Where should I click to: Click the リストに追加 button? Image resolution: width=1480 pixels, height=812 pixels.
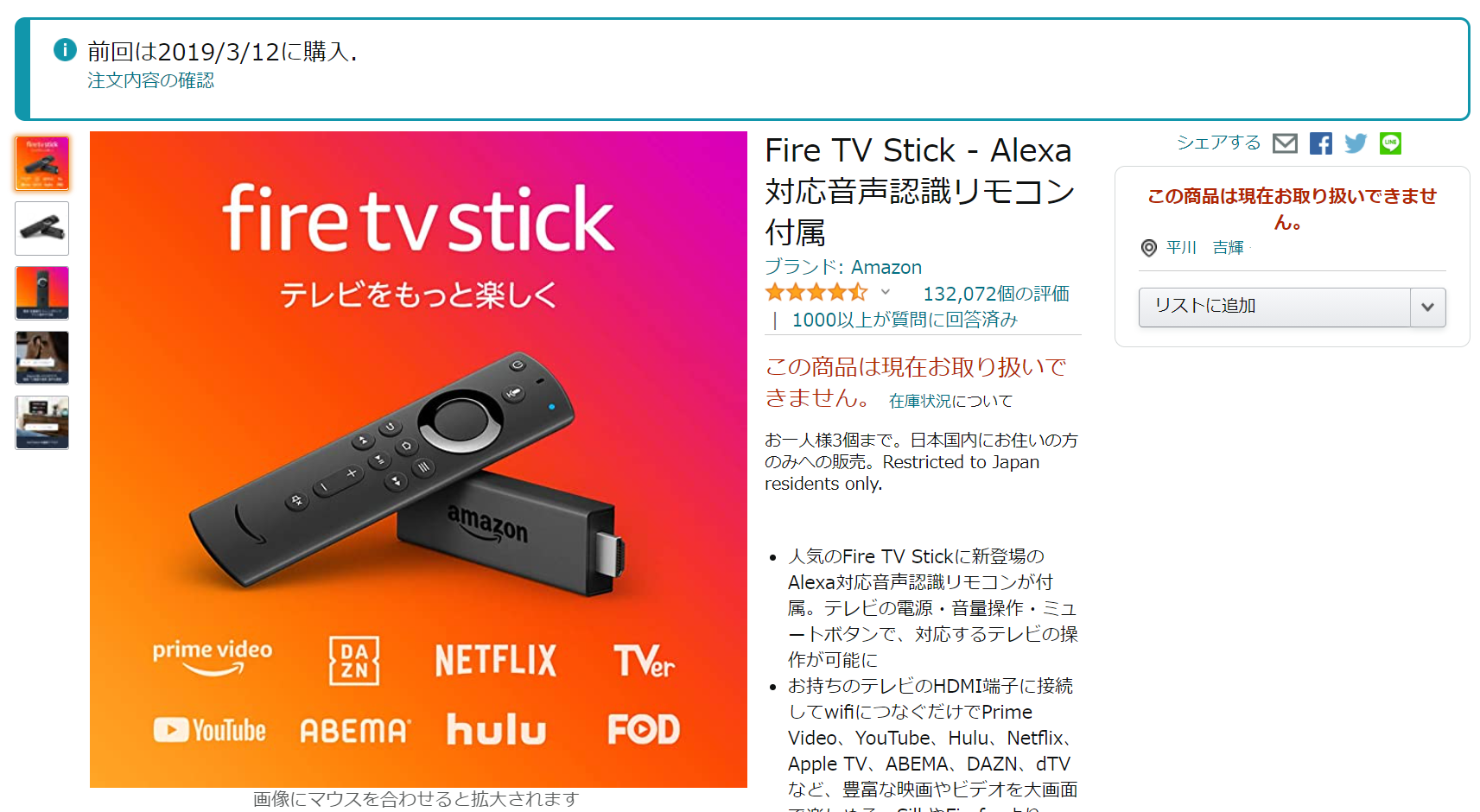click(1274, 307)
